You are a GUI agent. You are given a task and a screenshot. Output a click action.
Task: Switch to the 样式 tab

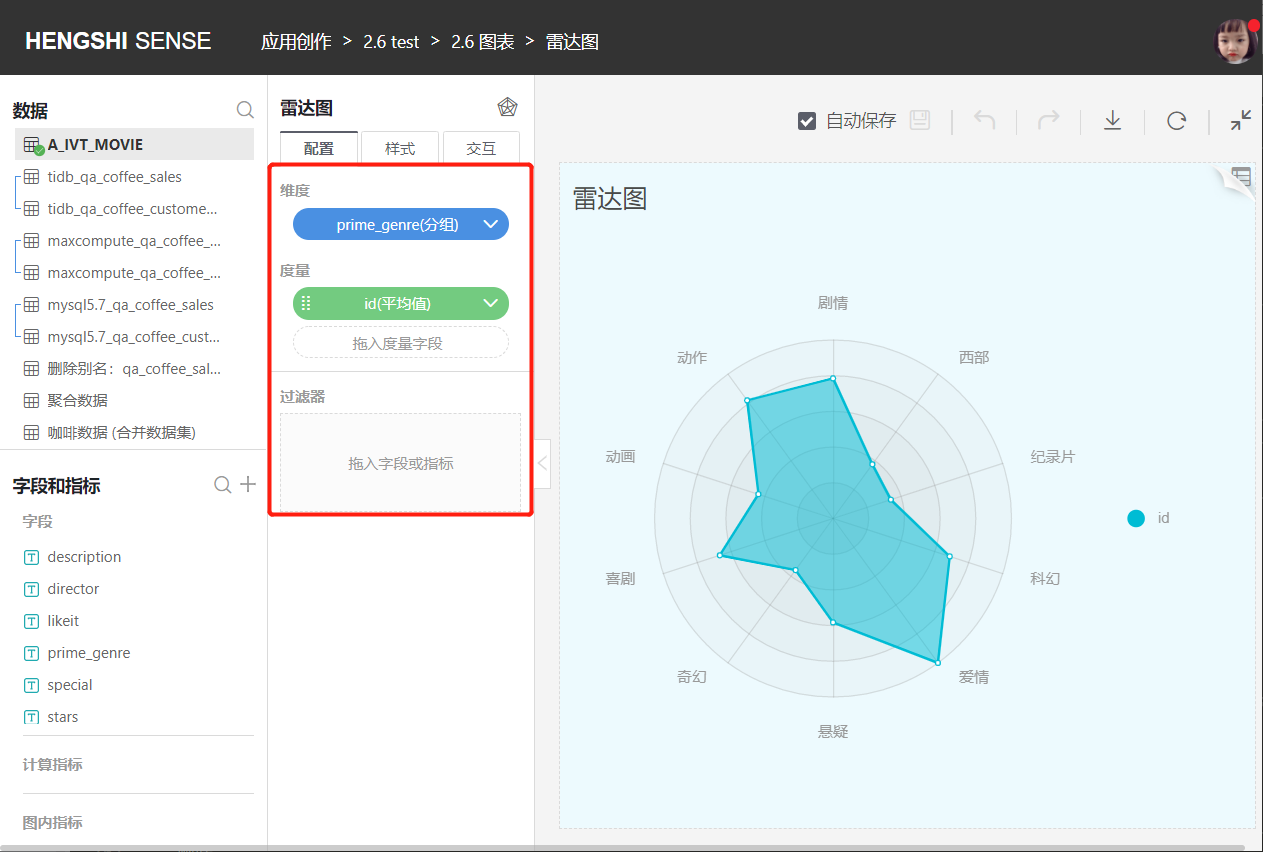(x=400, y=148)
